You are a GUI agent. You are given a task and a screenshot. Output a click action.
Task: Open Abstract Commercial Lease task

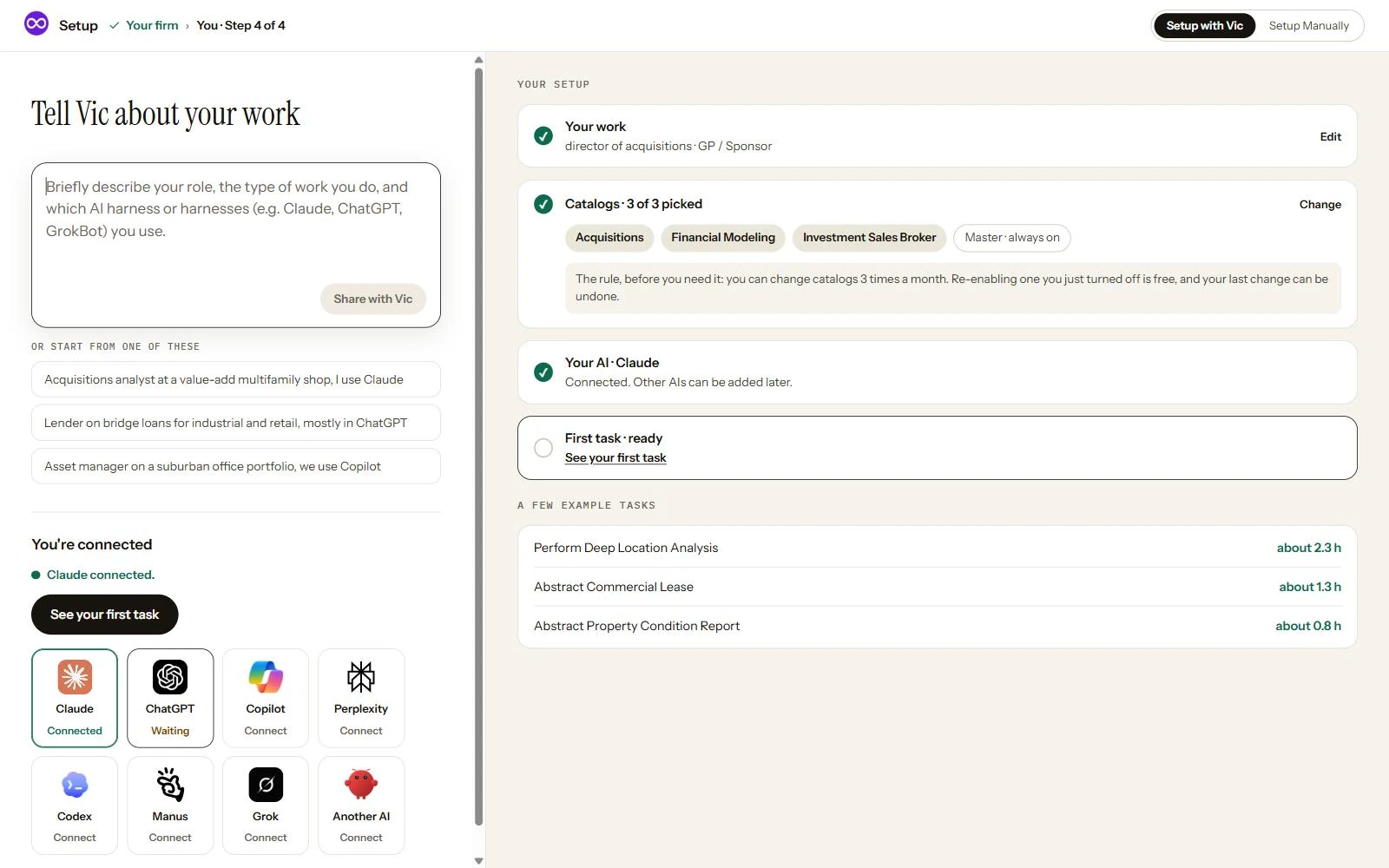coord(938,587)
